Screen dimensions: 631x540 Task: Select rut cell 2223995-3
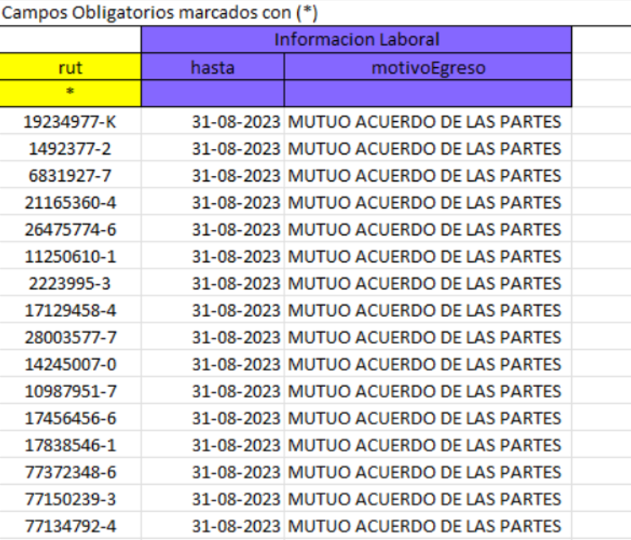tap(70, 283)
